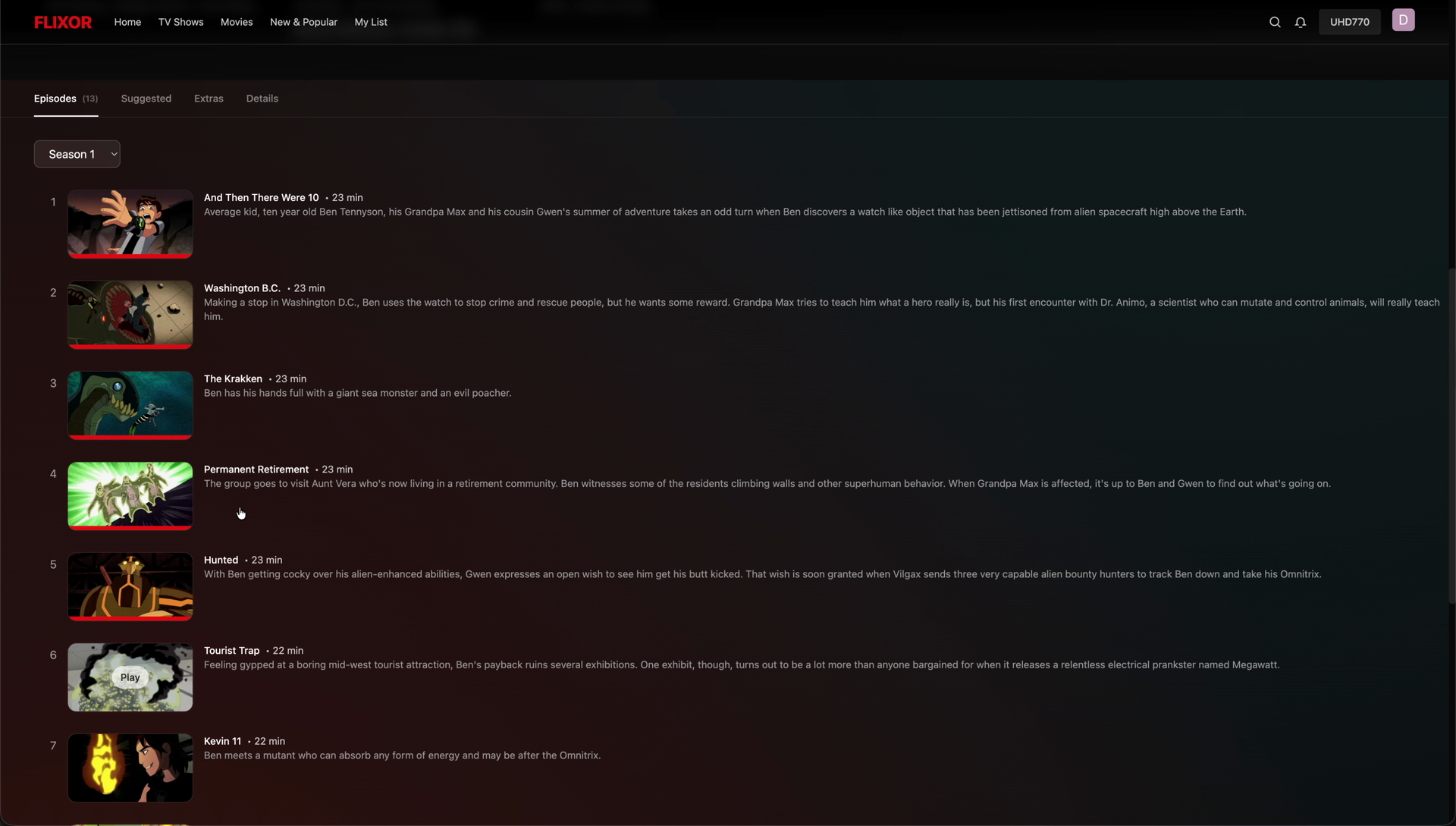Image resolution: width=1456 pixels, height=826 pixels.
Task: Click the Permanent Retirement episode title
Action: 256,470
